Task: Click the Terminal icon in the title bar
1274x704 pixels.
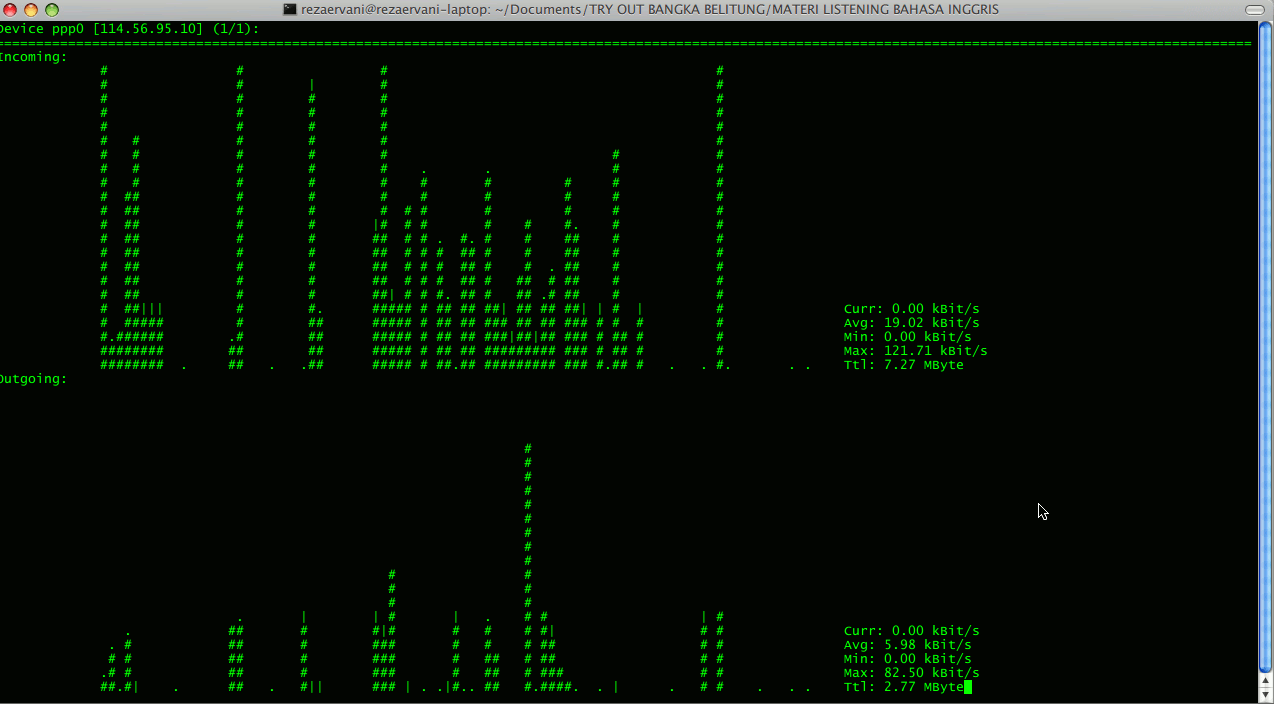Action: [x=290, y=9]
